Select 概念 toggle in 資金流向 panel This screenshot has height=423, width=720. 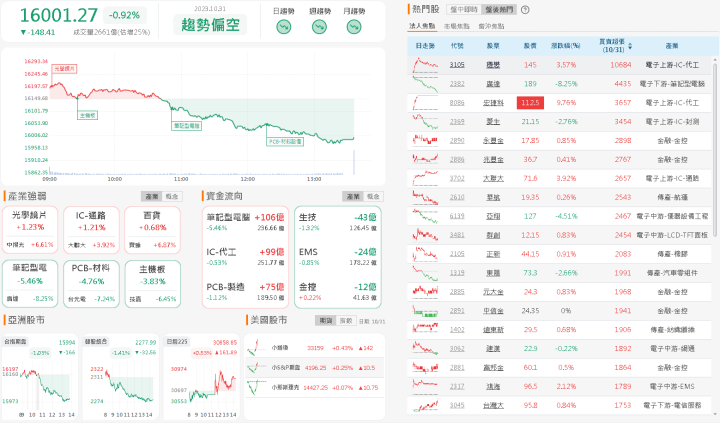click(x=373, y=197)
